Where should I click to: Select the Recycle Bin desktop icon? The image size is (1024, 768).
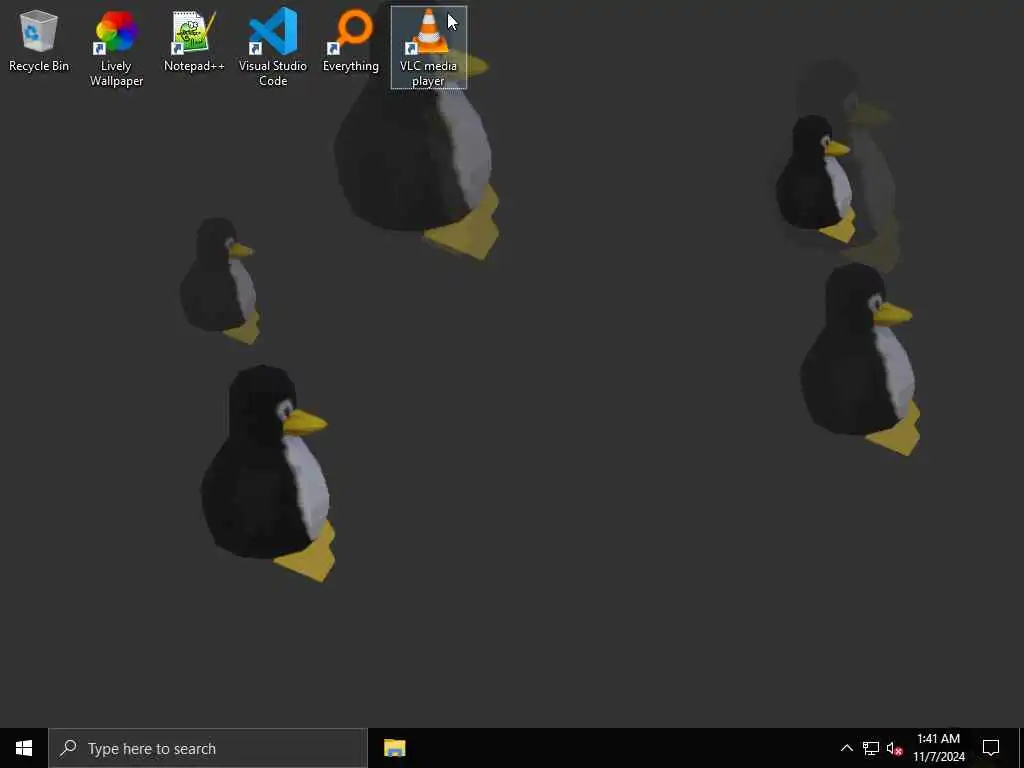click(39, 40)
